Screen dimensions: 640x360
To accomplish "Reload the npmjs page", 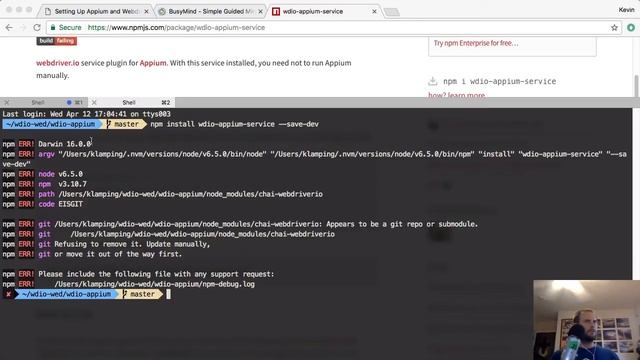I will [x=37, y=27].
